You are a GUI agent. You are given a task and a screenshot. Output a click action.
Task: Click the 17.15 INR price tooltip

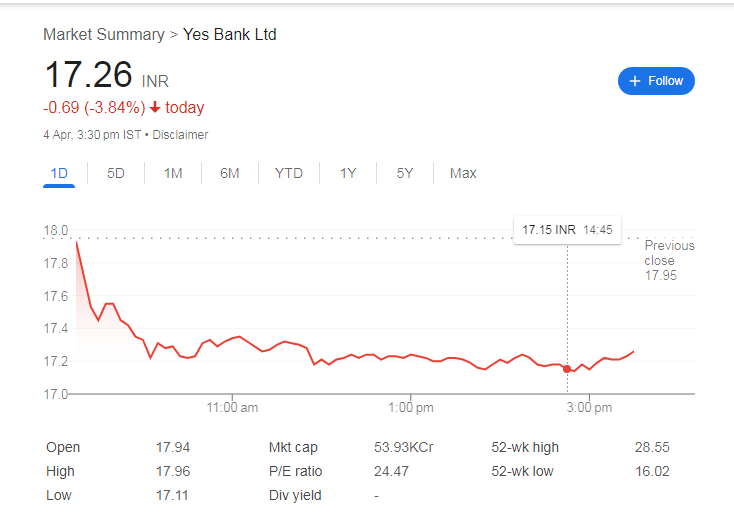(567, 230)
